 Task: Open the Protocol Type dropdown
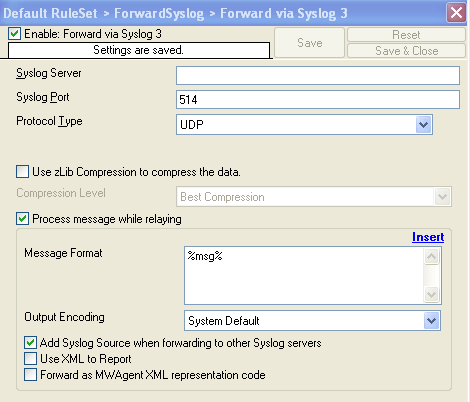(304, 125)
